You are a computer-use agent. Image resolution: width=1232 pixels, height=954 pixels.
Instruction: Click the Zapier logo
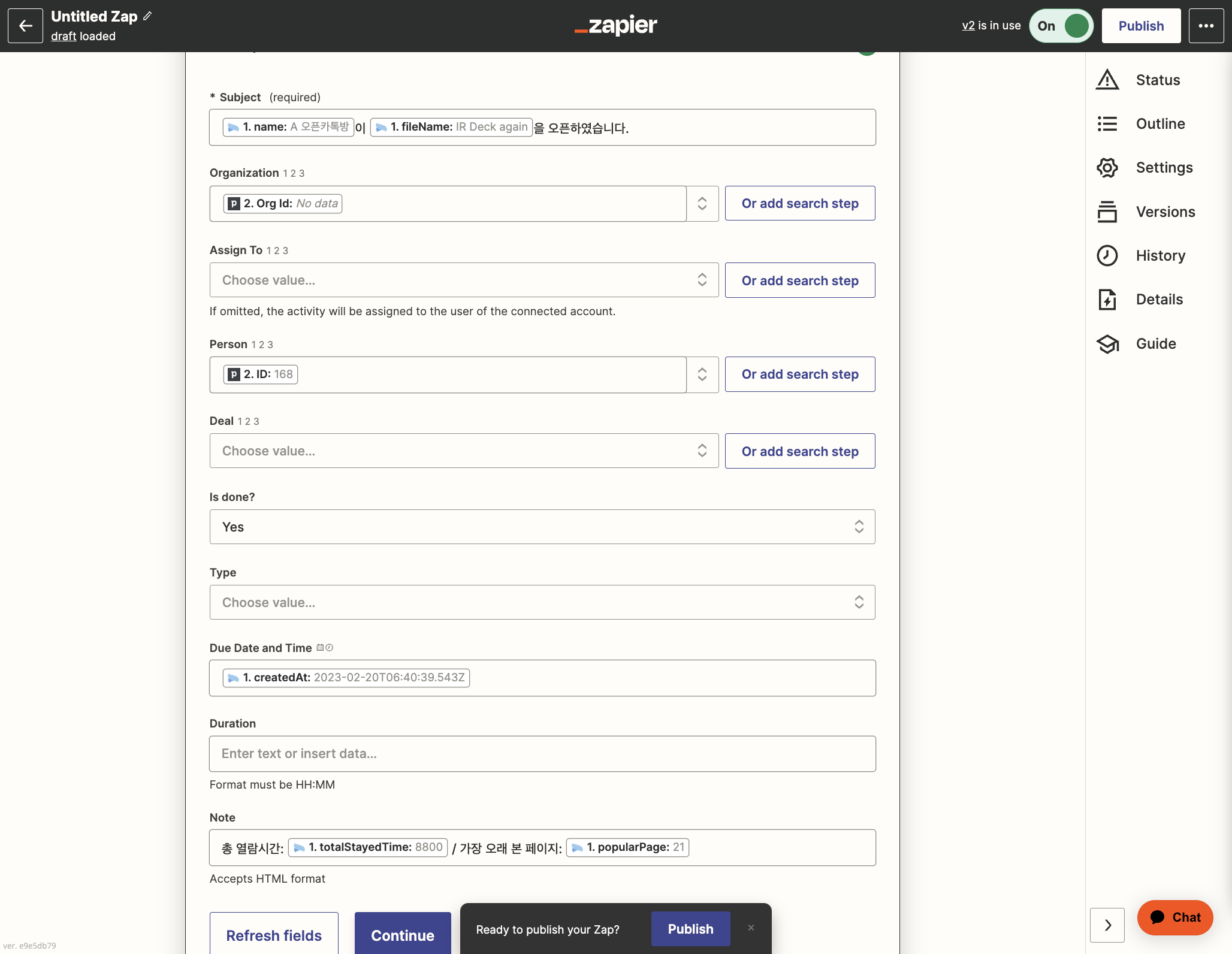pyautogui.click(x=616, y=26)
